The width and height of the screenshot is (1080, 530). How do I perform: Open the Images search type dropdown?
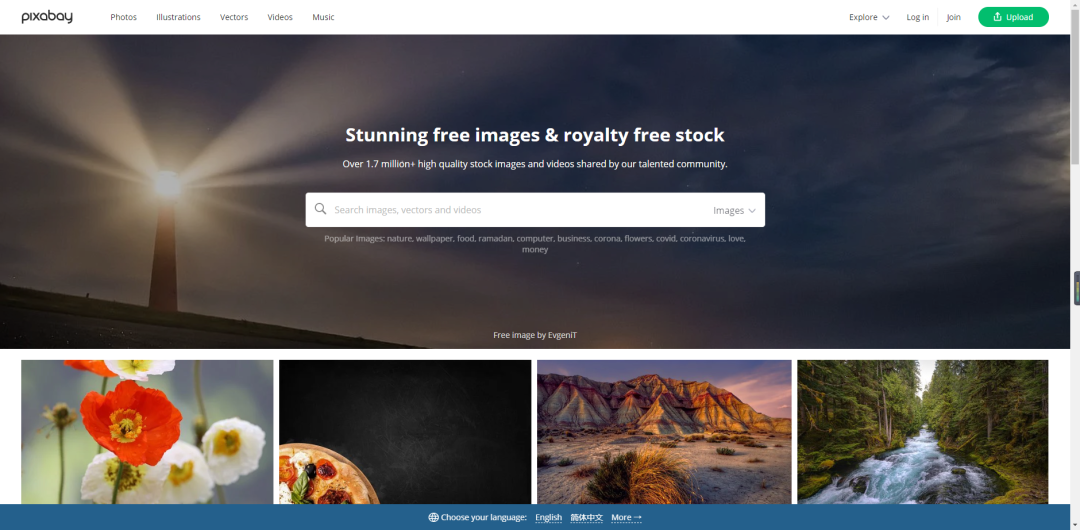(734, 210)
